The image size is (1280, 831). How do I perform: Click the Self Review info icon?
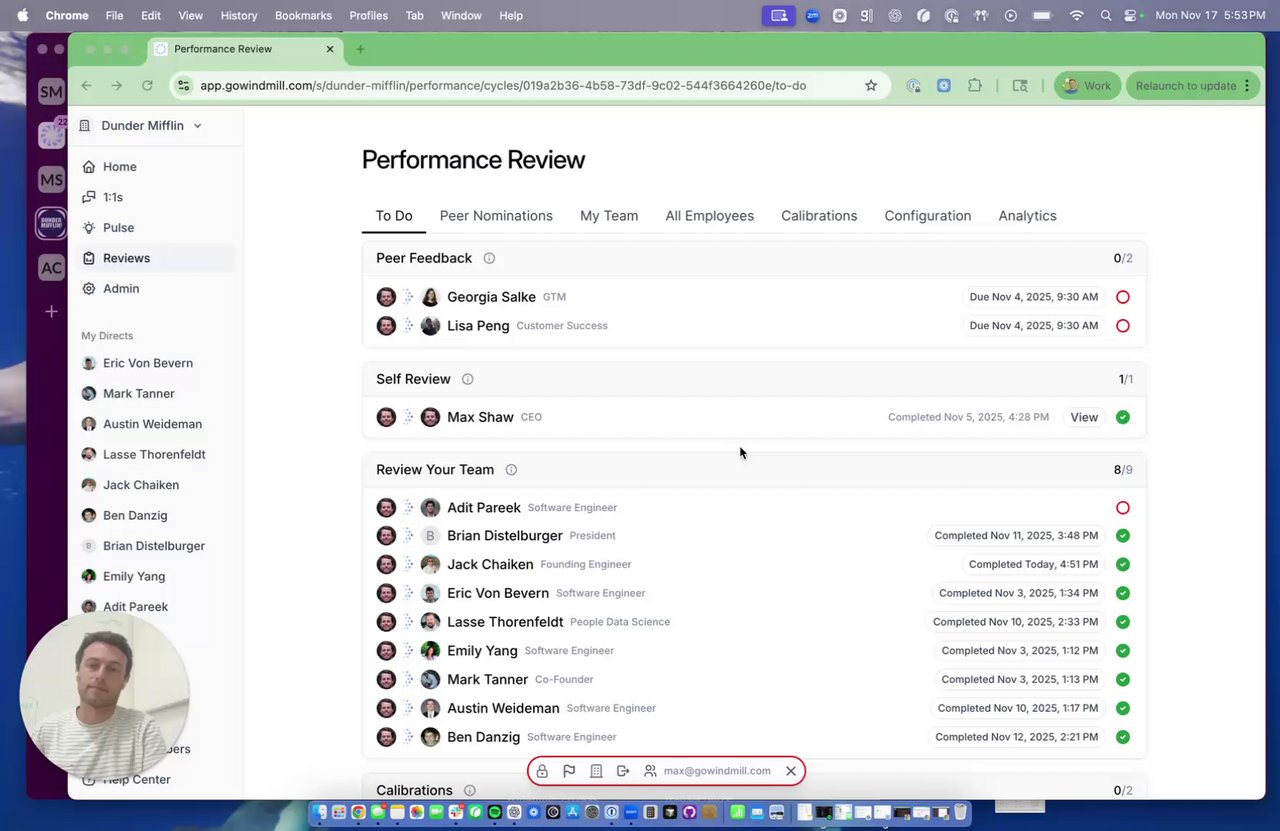(x=467, y=379)
